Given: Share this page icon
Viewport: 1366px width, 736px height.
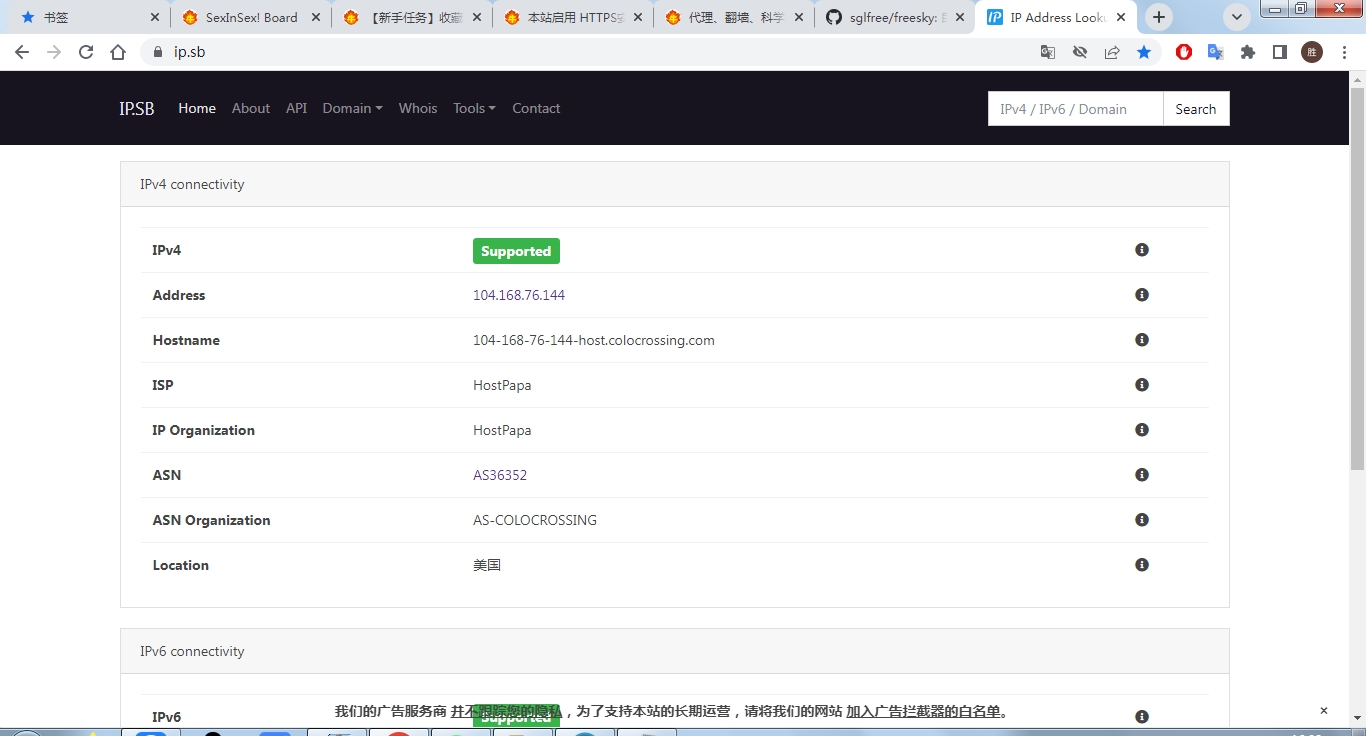Looking at the screenshot, I should pyautogui.click(x=1112, y=52).
